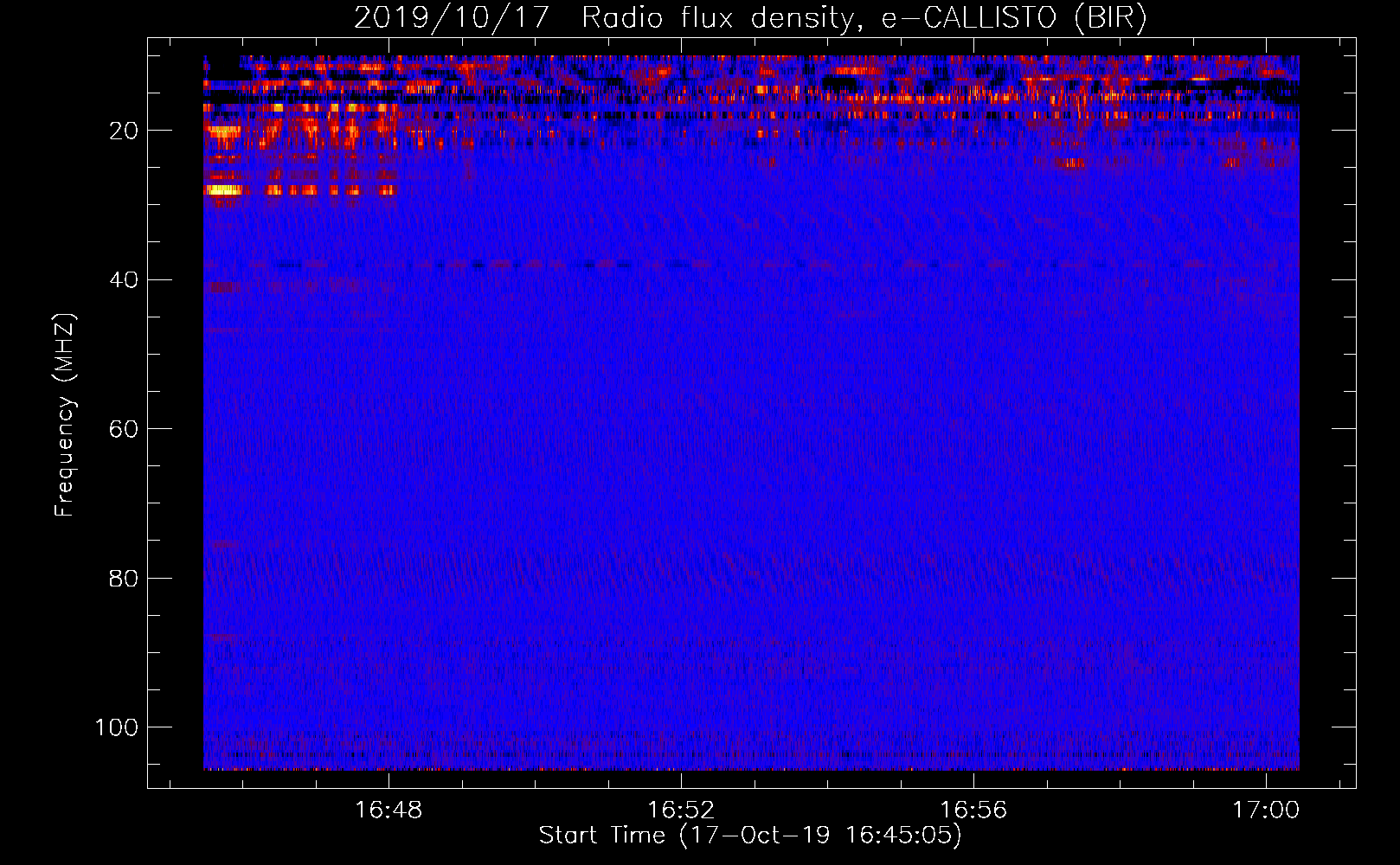Click the 80 frequency tick label

click(124, 579)
